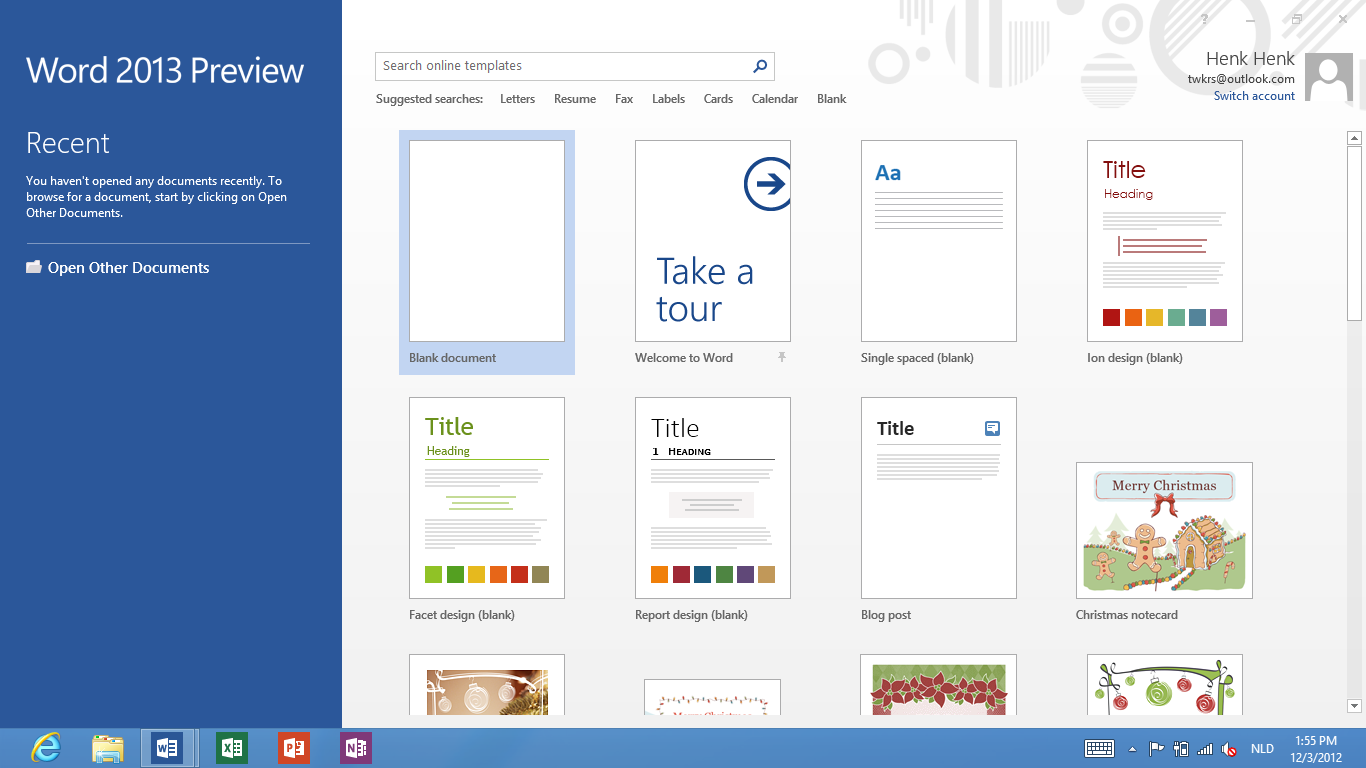Launch OneNote from the taskbar
Screen dimensions: 1366x768
pos(355,748)
